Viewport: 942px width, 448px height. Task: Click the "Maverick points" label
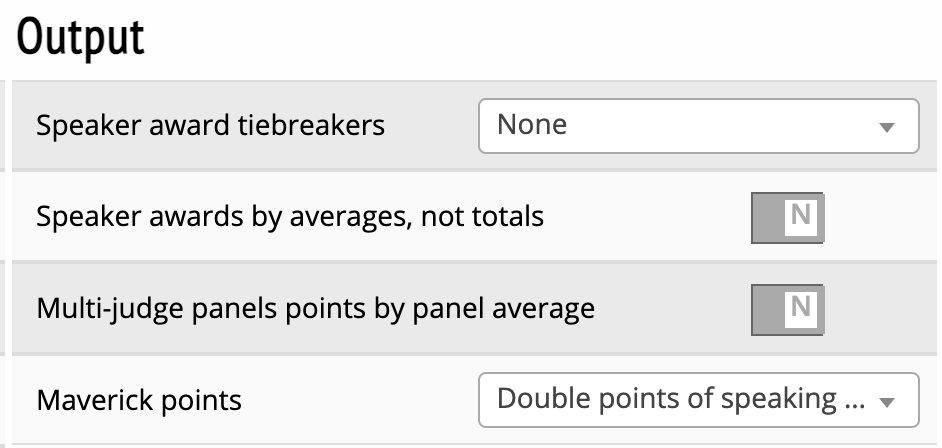click(139, 401)
